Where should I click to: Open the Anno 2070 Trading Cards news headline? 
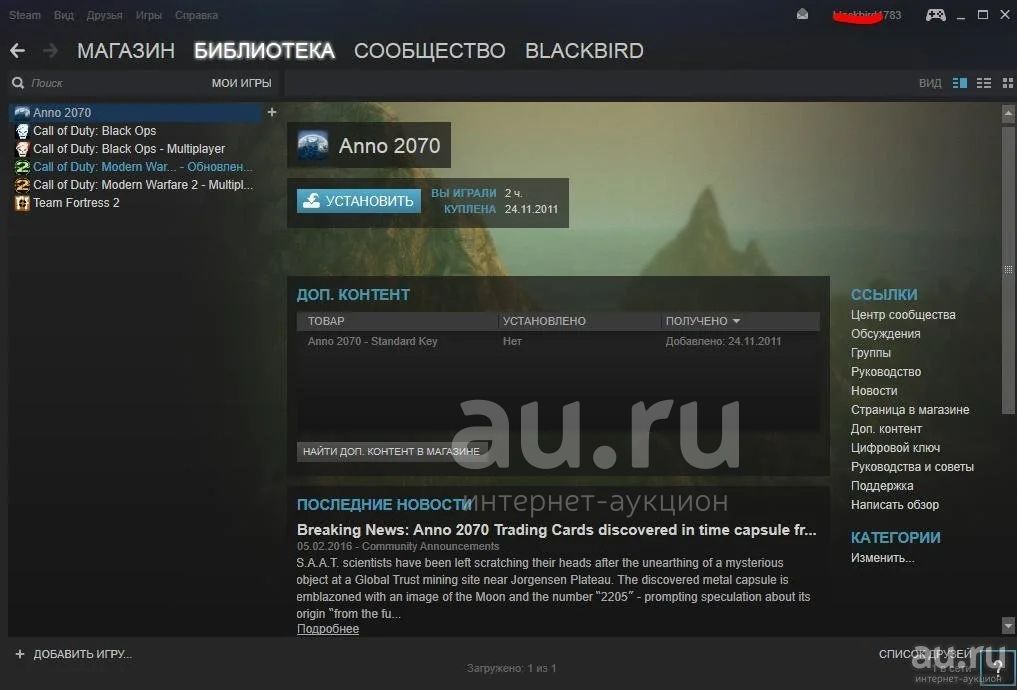556,530
